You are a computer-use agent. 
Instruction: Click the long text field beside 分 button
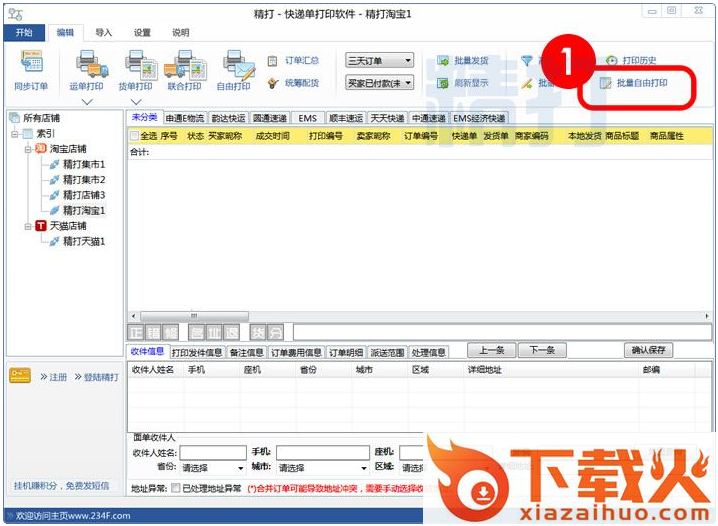click(502, 332)
